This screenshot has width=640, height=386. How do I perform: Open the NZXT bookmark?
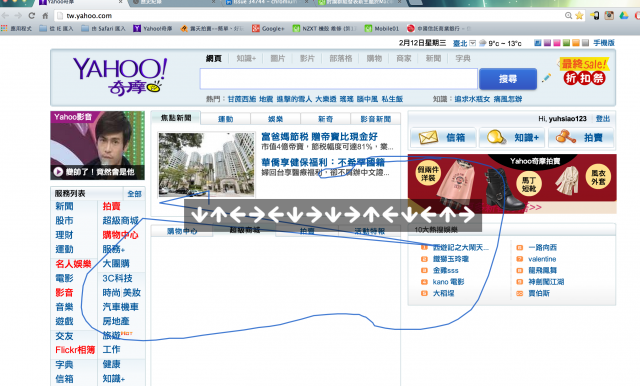(324, 28)
